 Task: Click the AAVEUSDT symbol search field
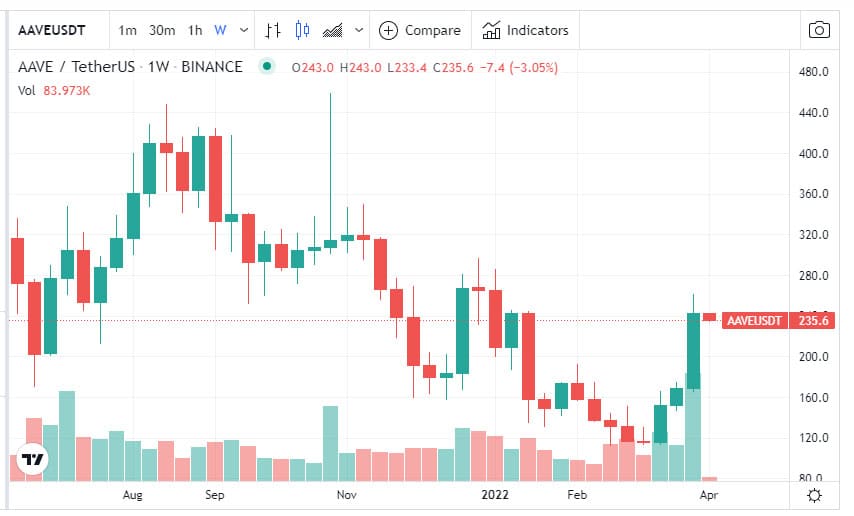[x=52, y=30]
